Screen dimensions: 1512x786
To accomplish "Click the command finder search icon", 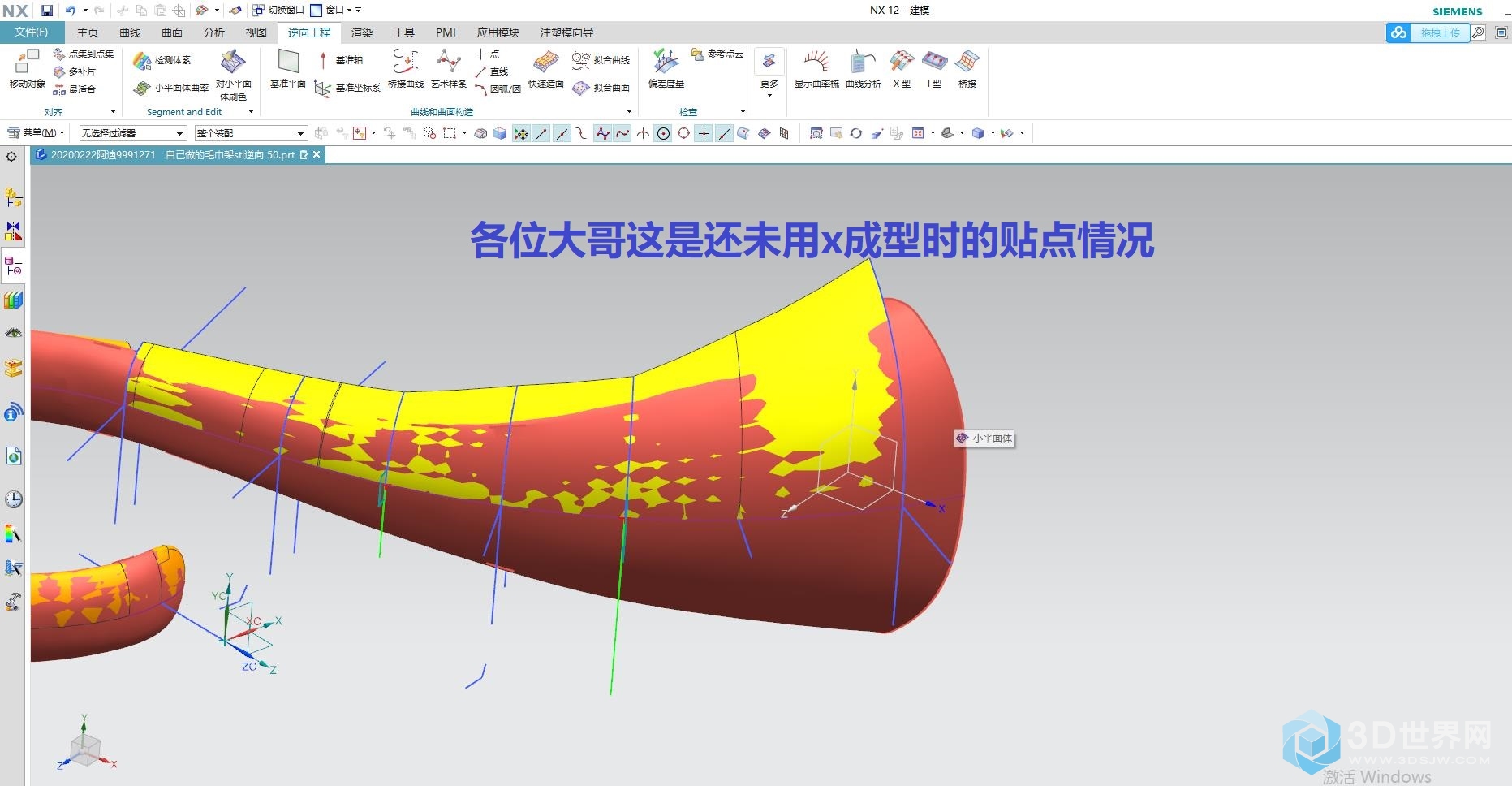I will [x=1479, y=32].
